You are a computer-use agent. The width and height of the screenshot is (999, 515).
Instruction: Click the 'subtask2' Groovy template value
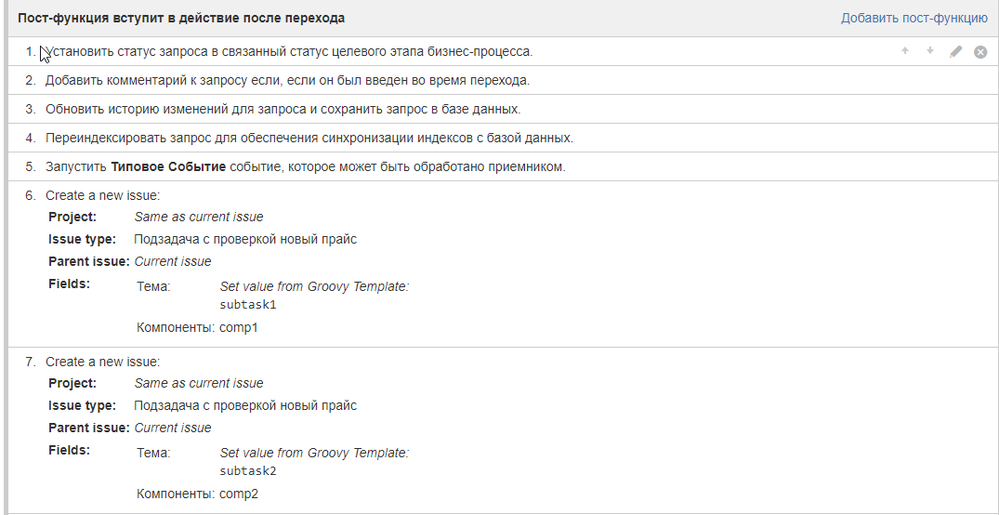[x=248, y=471]
